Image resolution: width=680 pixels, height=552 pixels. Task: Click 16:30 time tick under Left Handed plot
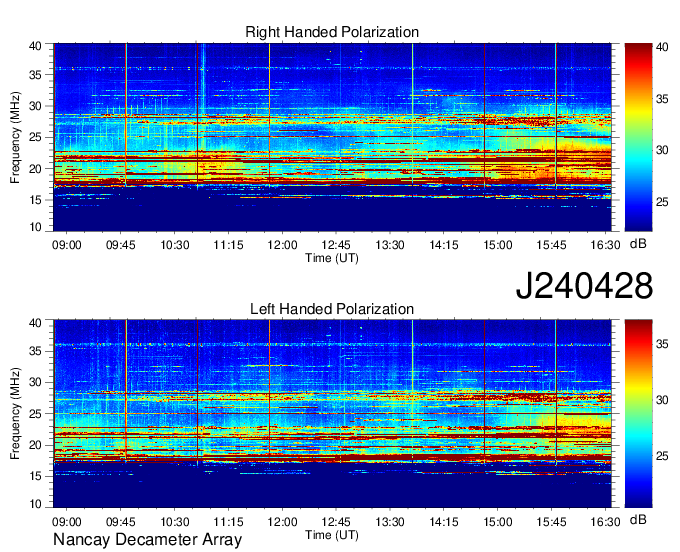605,522
